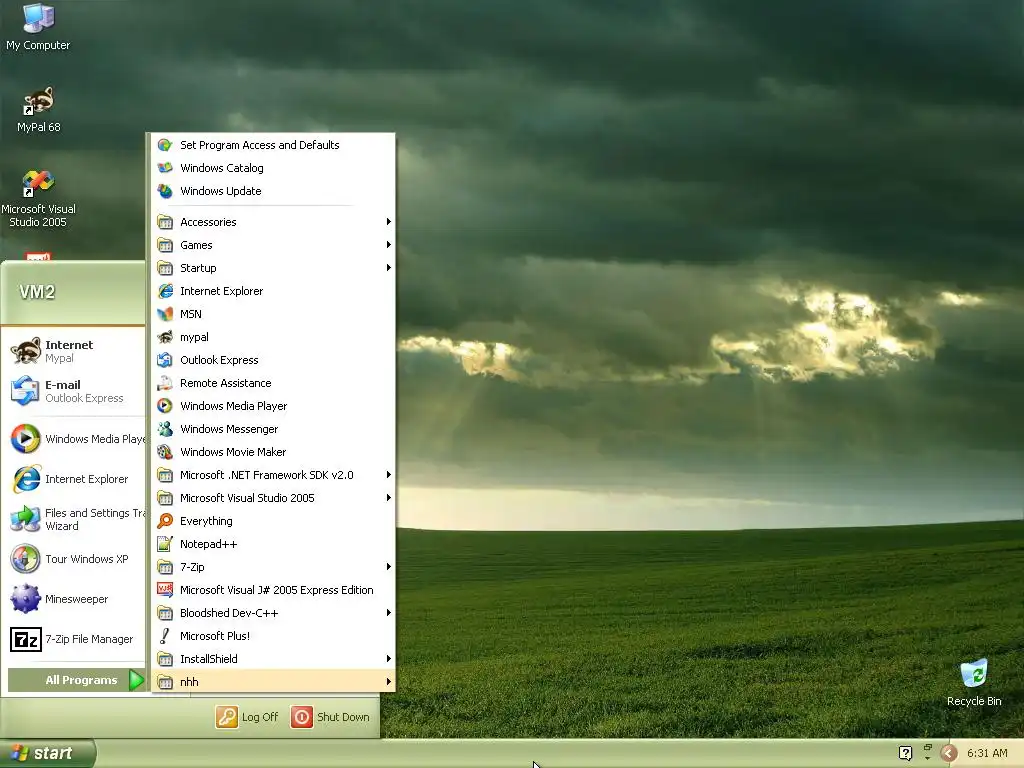Open Notepad++ from the programs list
The height and width of the screenshot is (768, 1024).
274,544
